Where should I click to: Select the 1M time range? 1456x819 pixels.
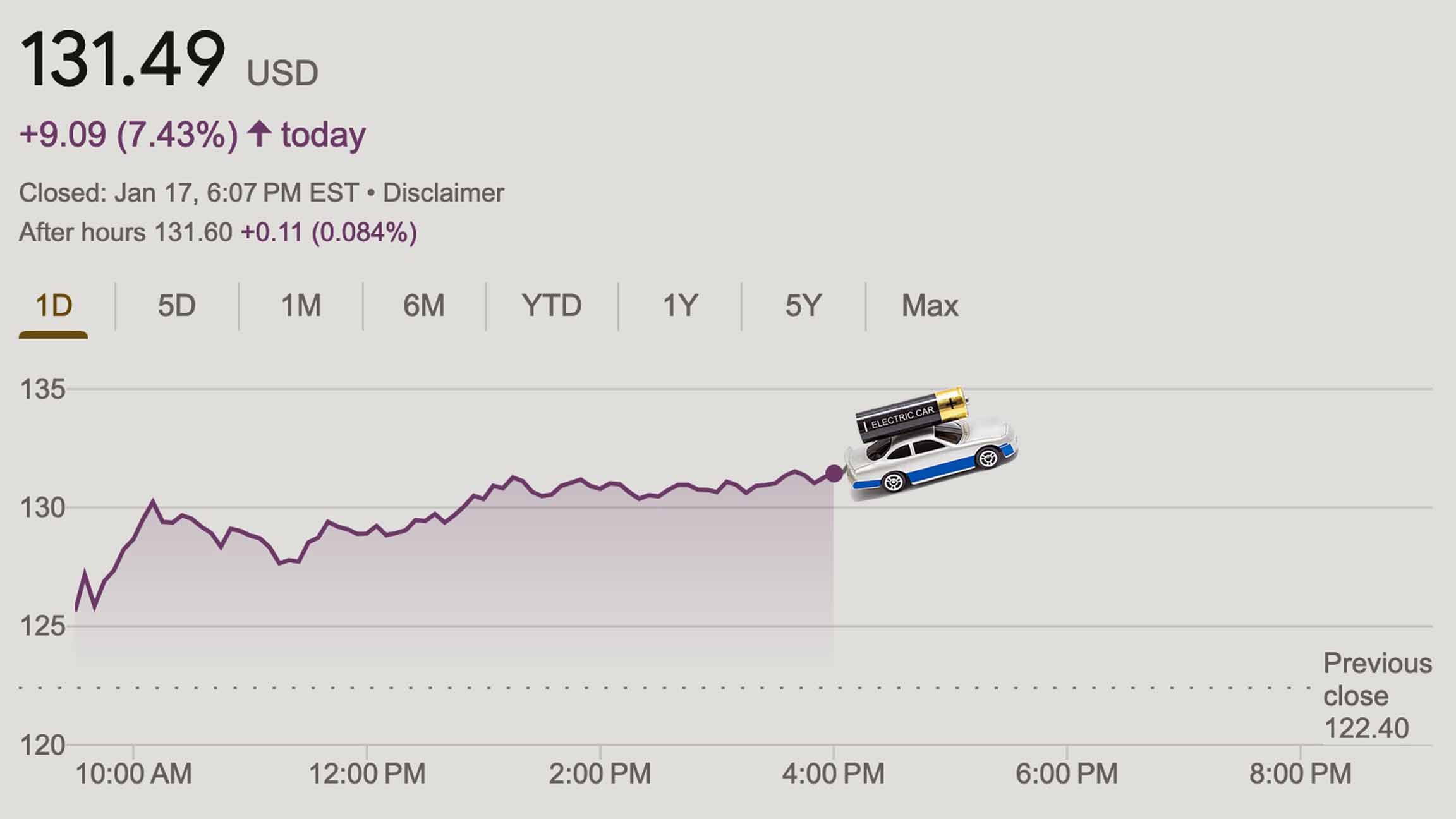click(301, 305)
